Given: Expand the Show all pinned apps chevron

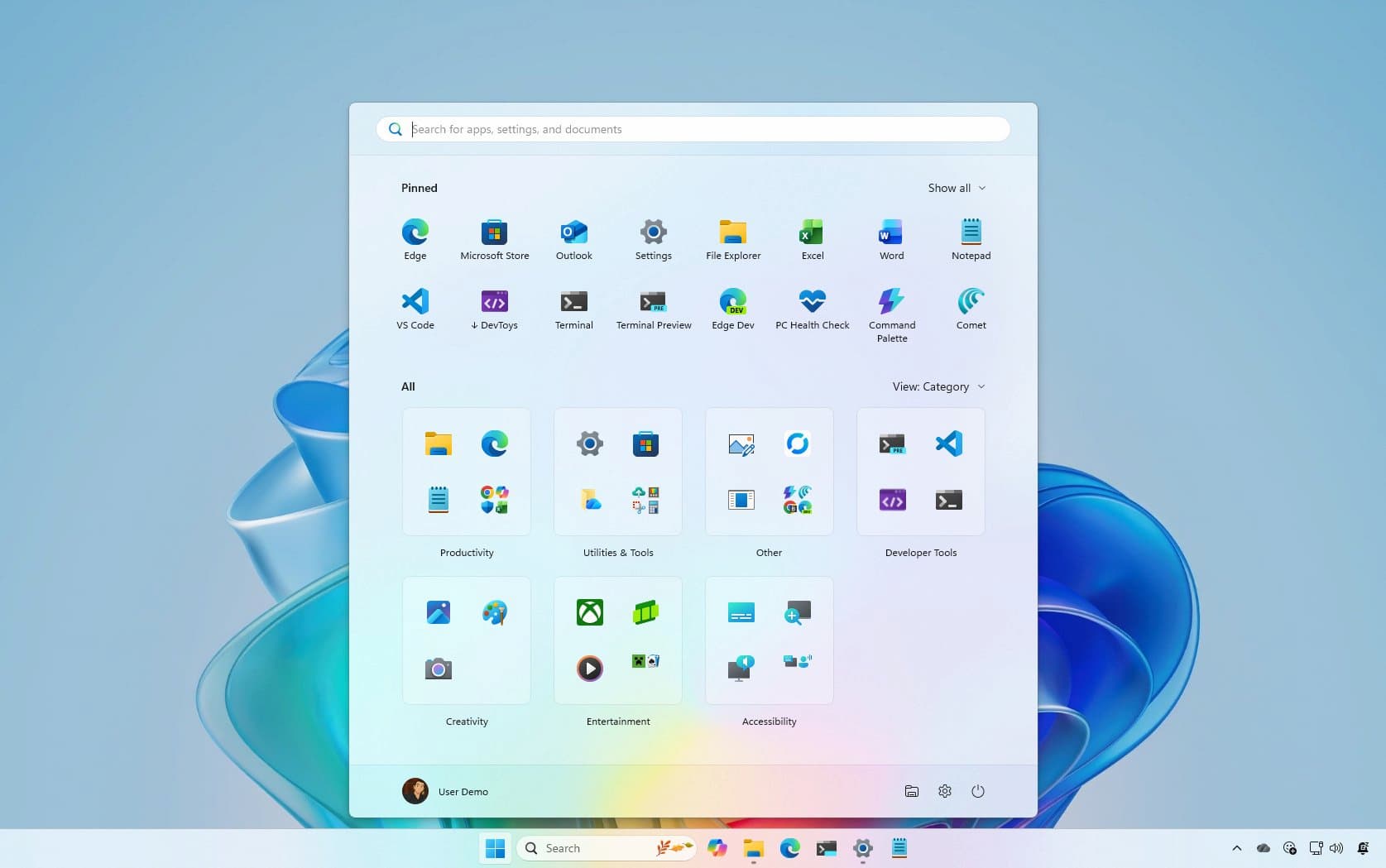Looking at the screenshot, I should click(957, 188).
